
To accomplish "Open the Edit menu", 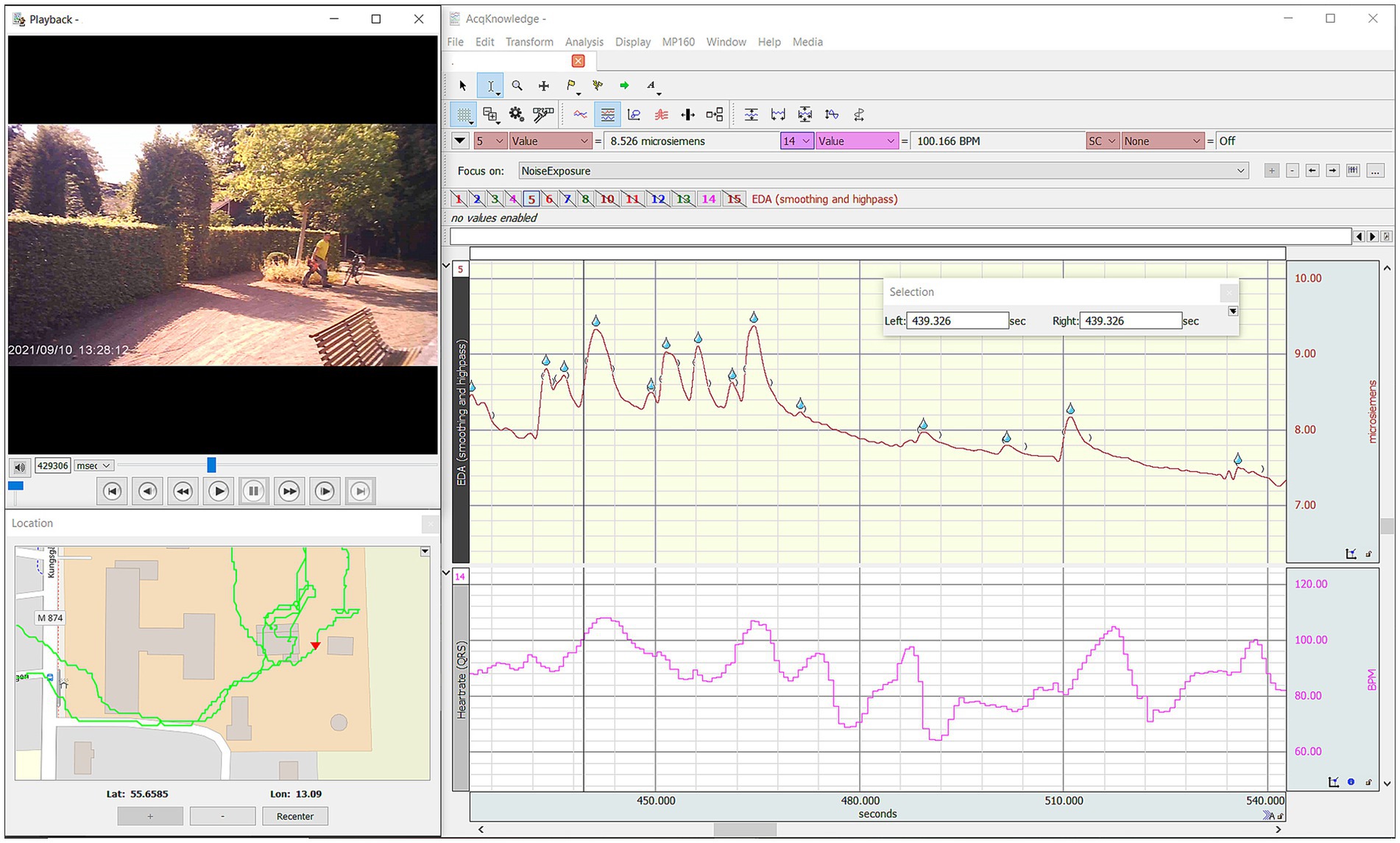I will [484, 42].
